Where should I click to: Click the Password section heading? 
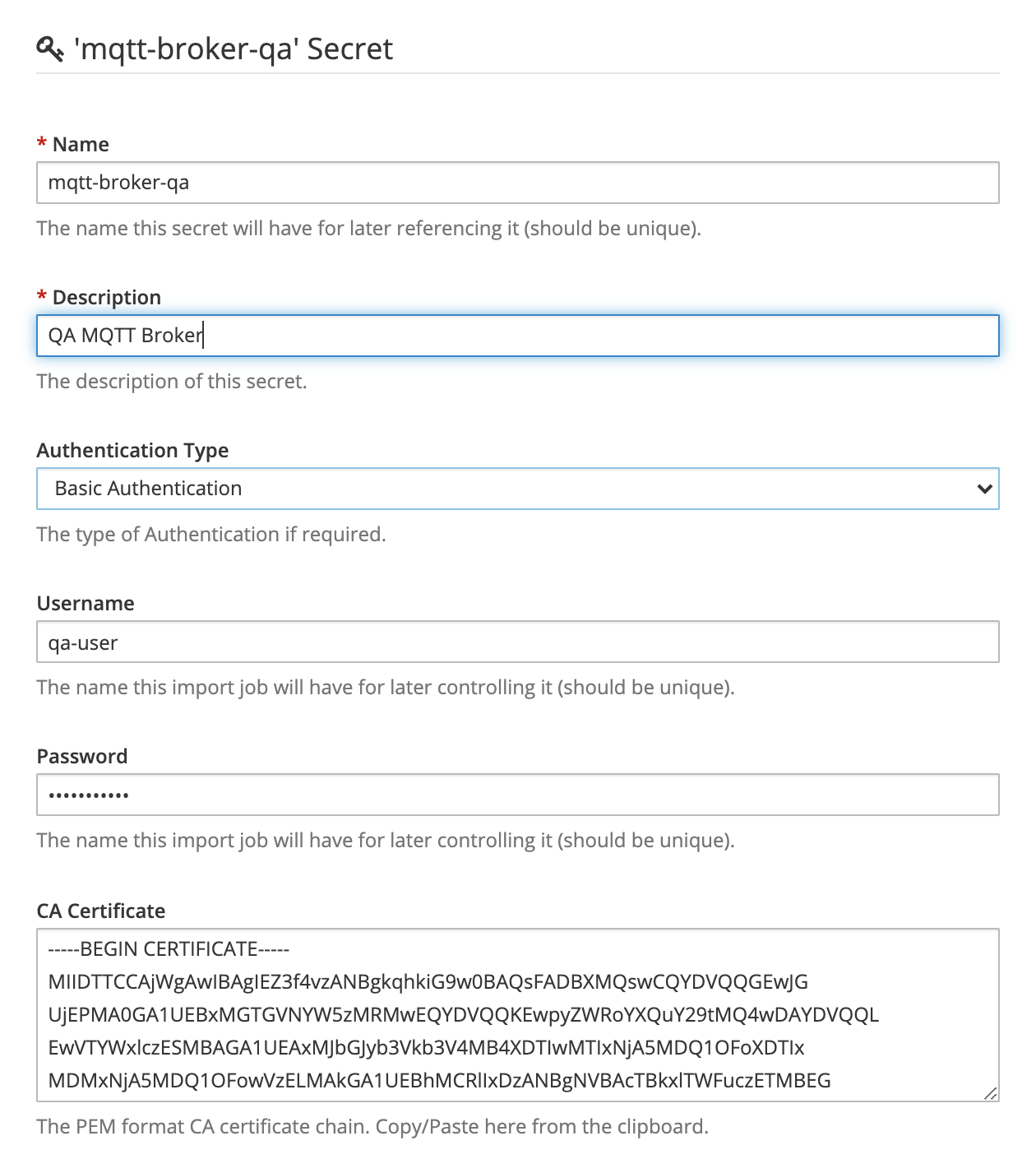[x=82, y=756]
